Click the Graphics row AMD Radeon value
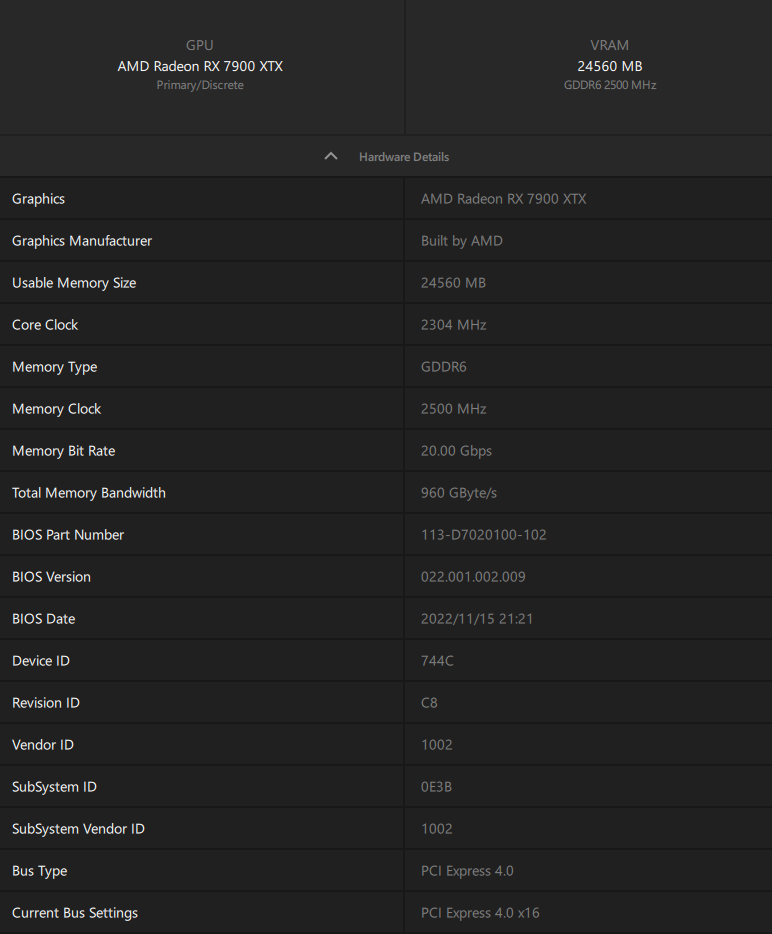 click(504, 199)
